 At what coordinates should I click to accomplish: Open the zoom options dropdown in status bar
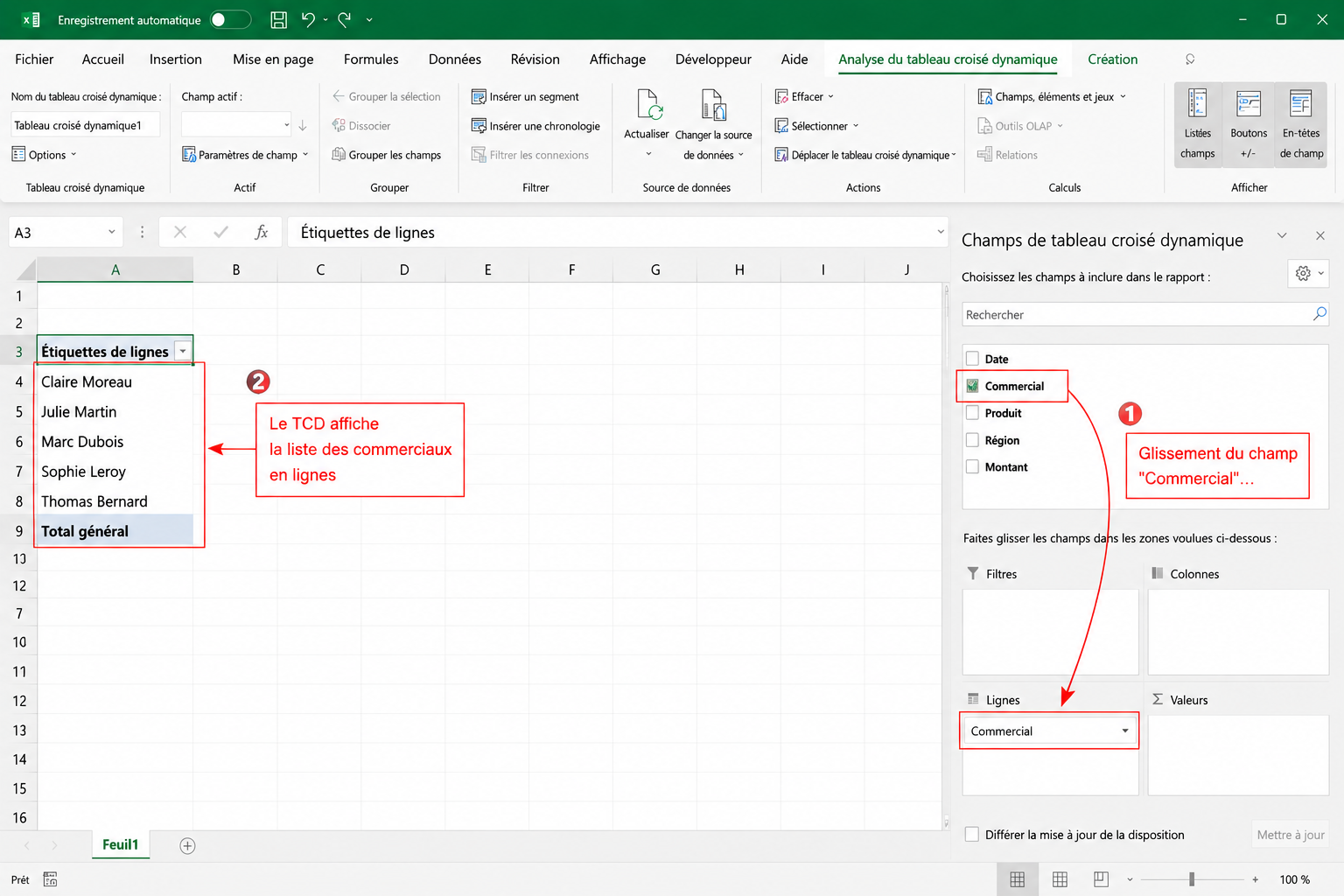pos(1130,879)
